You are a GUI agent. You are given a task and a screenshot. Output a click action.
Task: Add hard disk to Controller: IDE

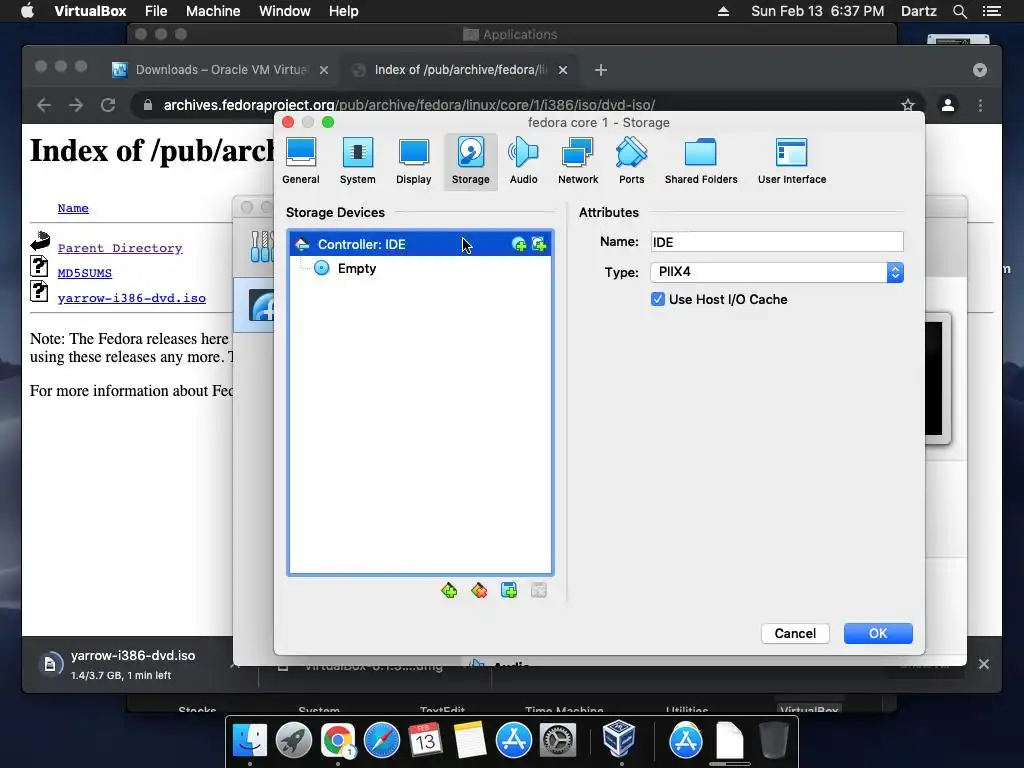click(539, 244)
